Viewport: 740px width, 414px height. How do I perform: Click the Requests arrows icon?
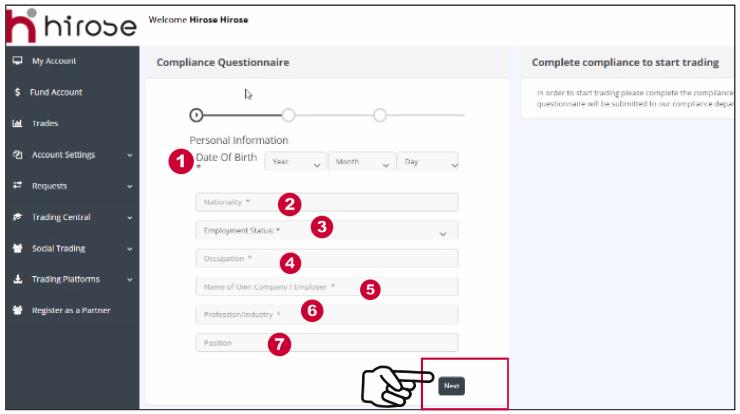[x=17, y=186]
